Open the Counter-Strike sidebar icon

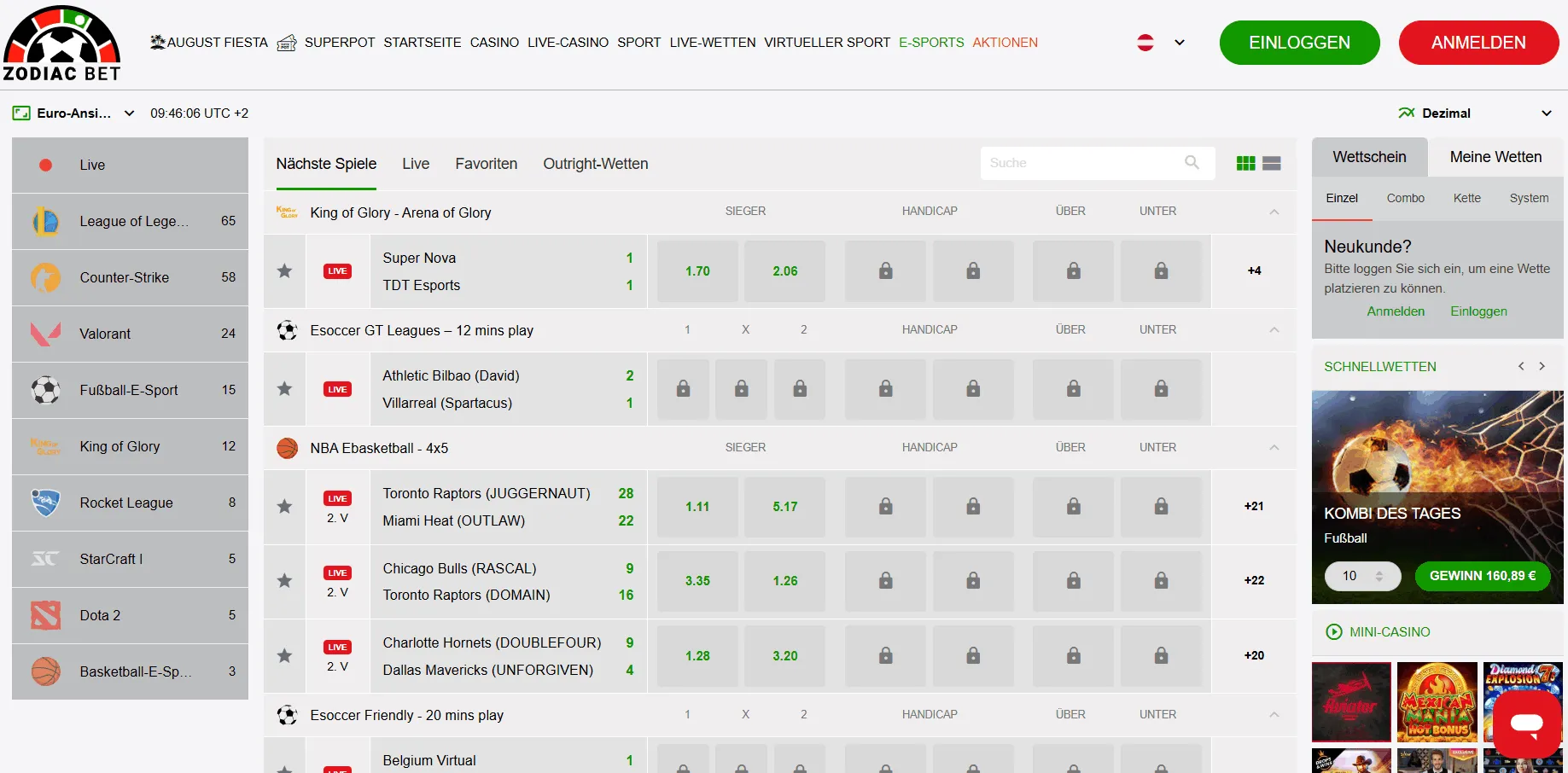[46, 277]
